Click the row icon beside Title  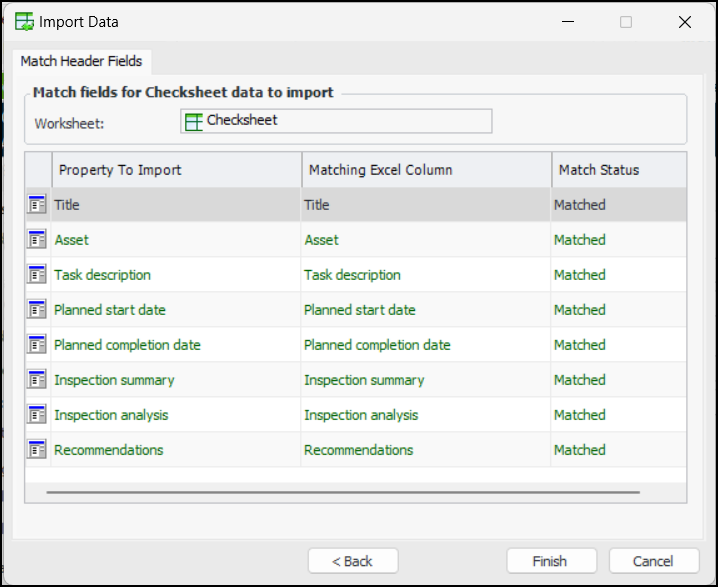click(x=37, y=205)
